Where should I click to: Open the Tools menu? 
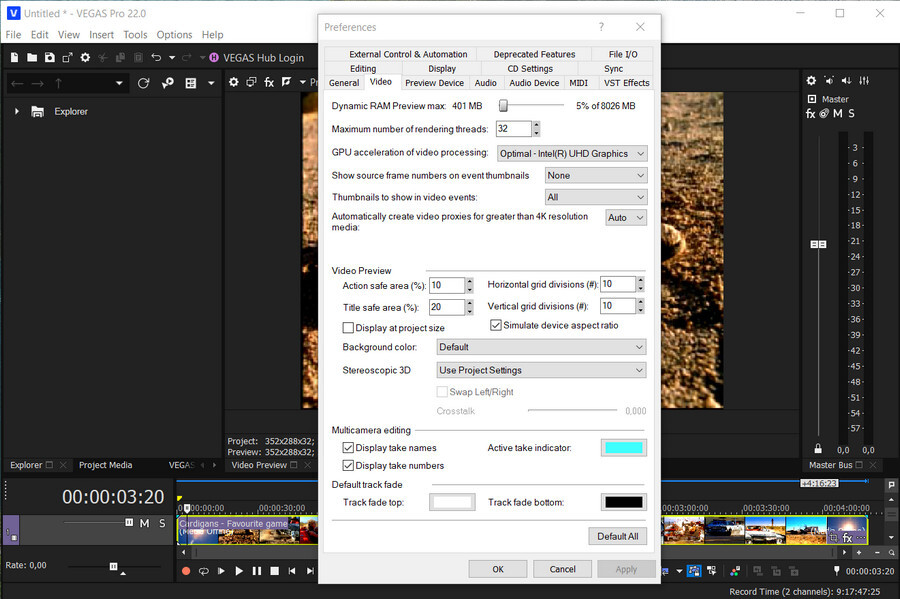[x=135, y=34]
